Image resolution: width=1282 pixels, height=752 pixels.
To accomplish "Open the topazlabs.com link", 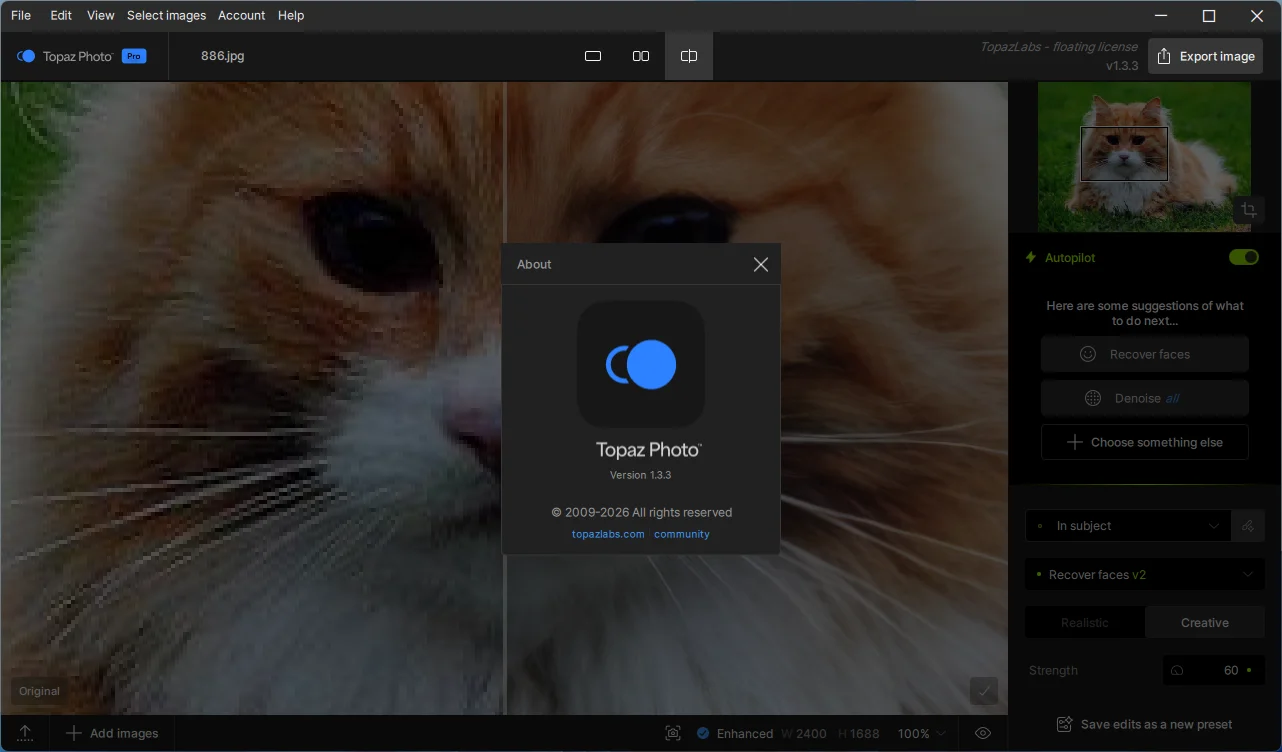I will click(x=608, y=534).
